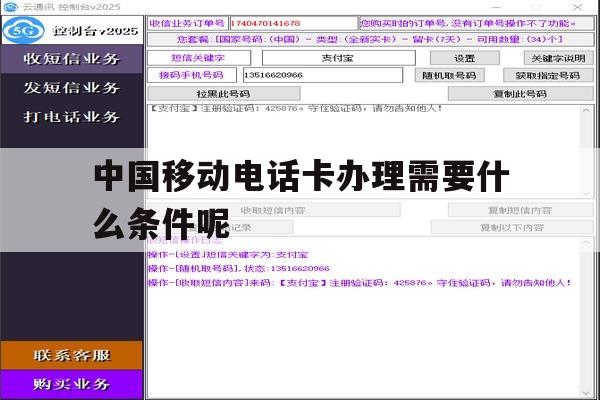Click the 5G cloud logo icon
Image resolution: width=600 pixels, height=400 pixels.
point(24,30)
